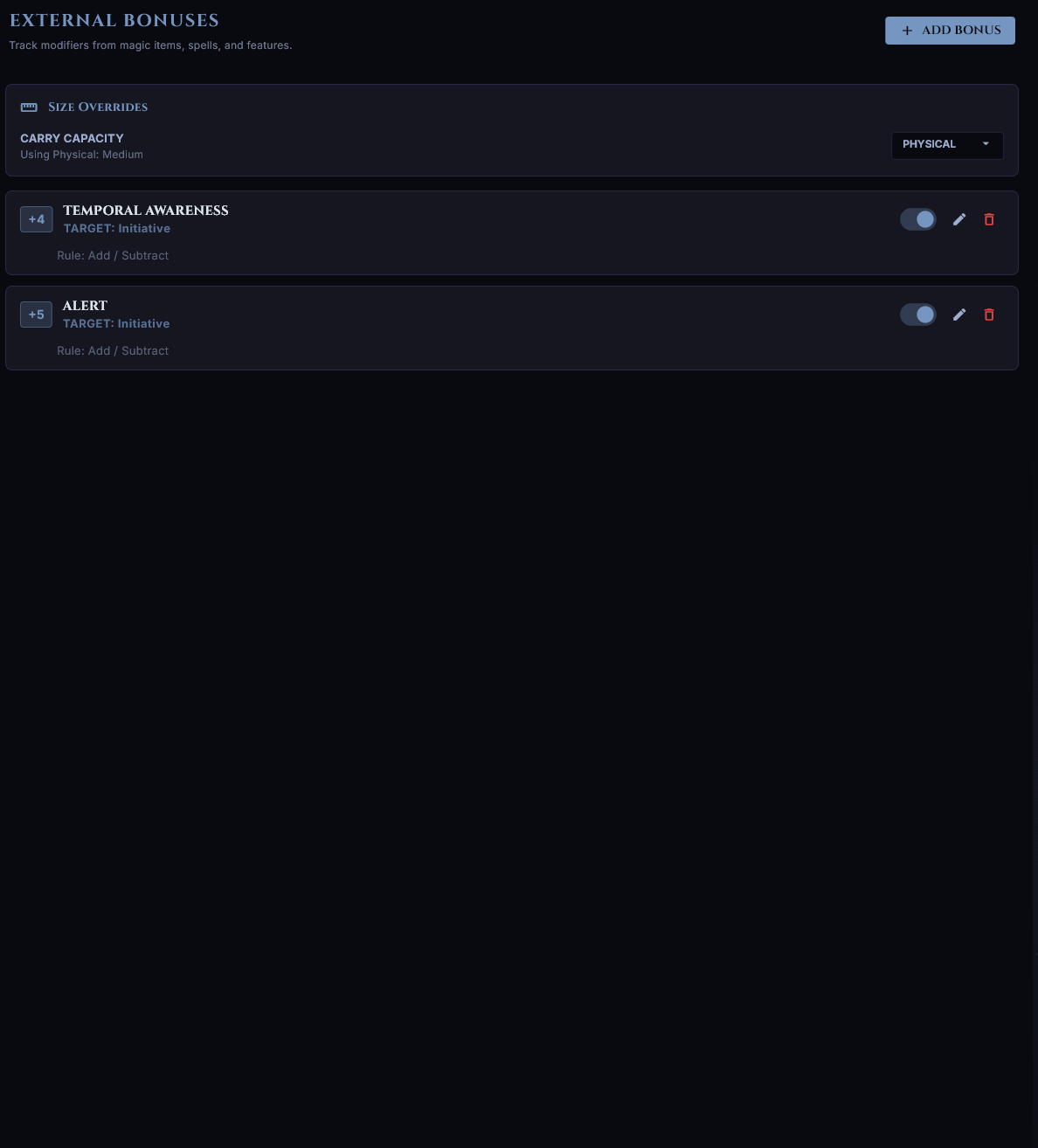Click the Size Overrides section header
Image resolution: width=1038 pixels, height=1148 pixels.
point(98,107)
